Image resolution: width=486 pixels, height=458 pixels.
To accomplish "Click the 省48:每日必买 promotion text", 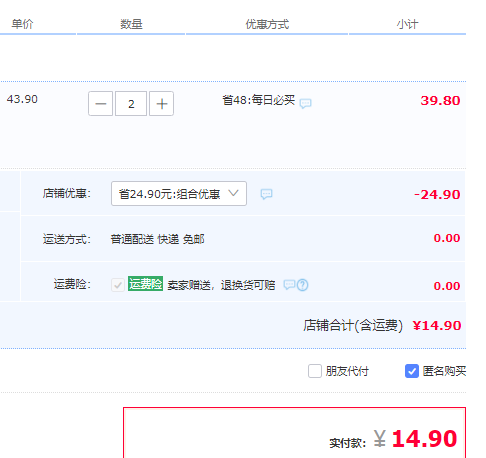I will (259, 100).
